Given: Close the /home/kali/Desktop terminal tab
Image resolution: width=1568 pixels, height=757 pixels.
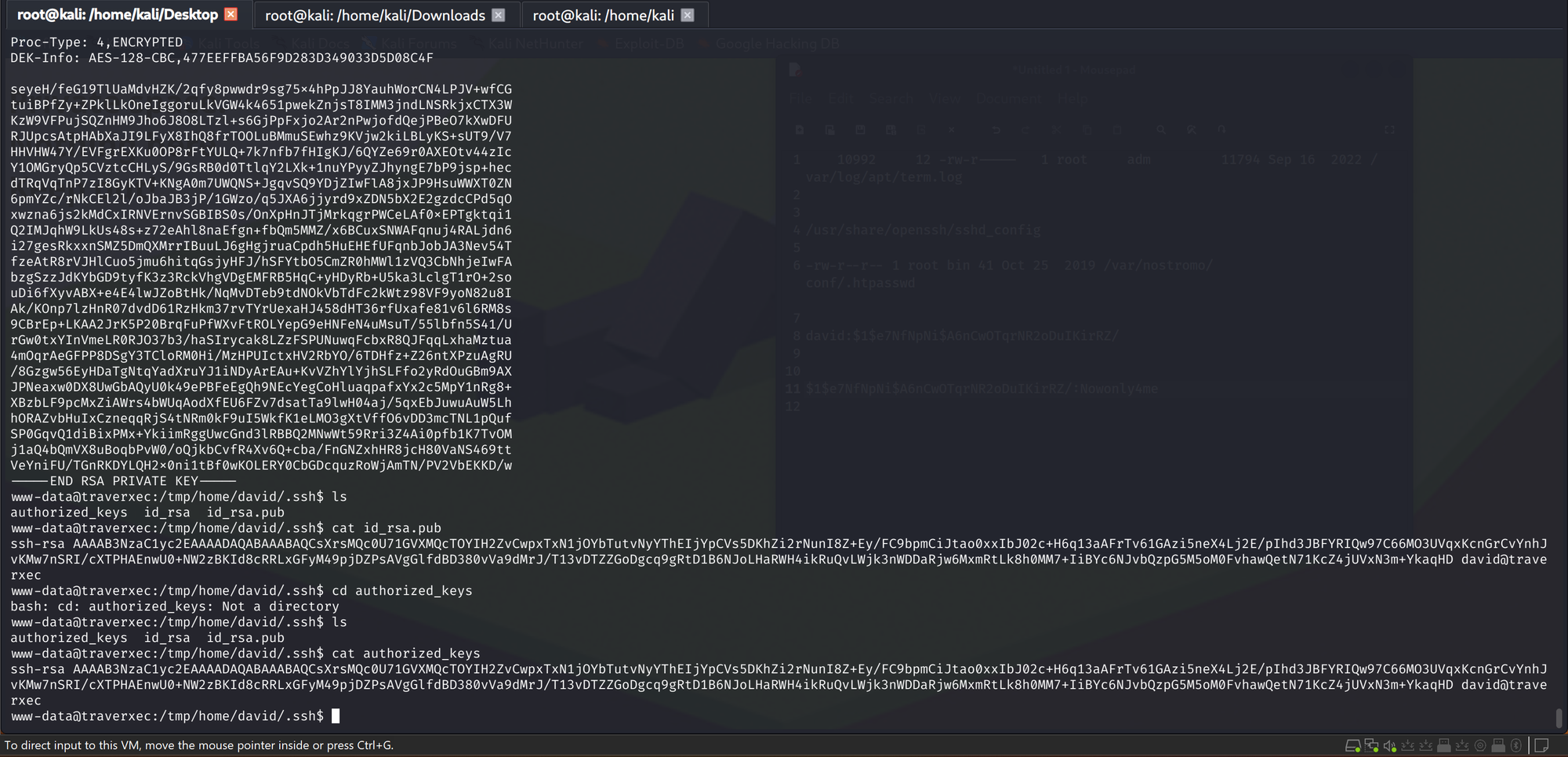Looking at the screenshot, I should tap(231, 14).
